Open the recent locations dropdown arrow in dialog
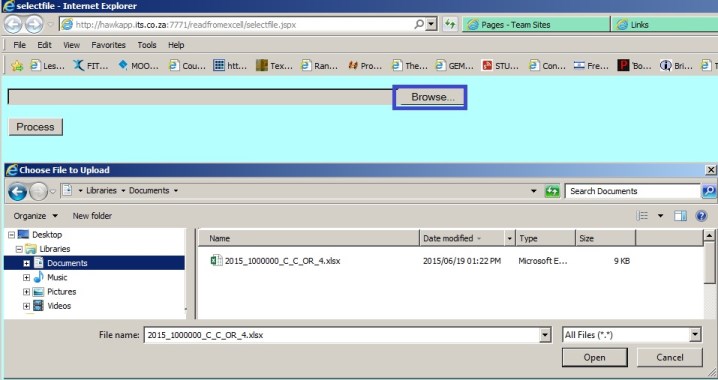Image resolution: width=718 pixels, height=380 pixels. [x=53, y=191]
